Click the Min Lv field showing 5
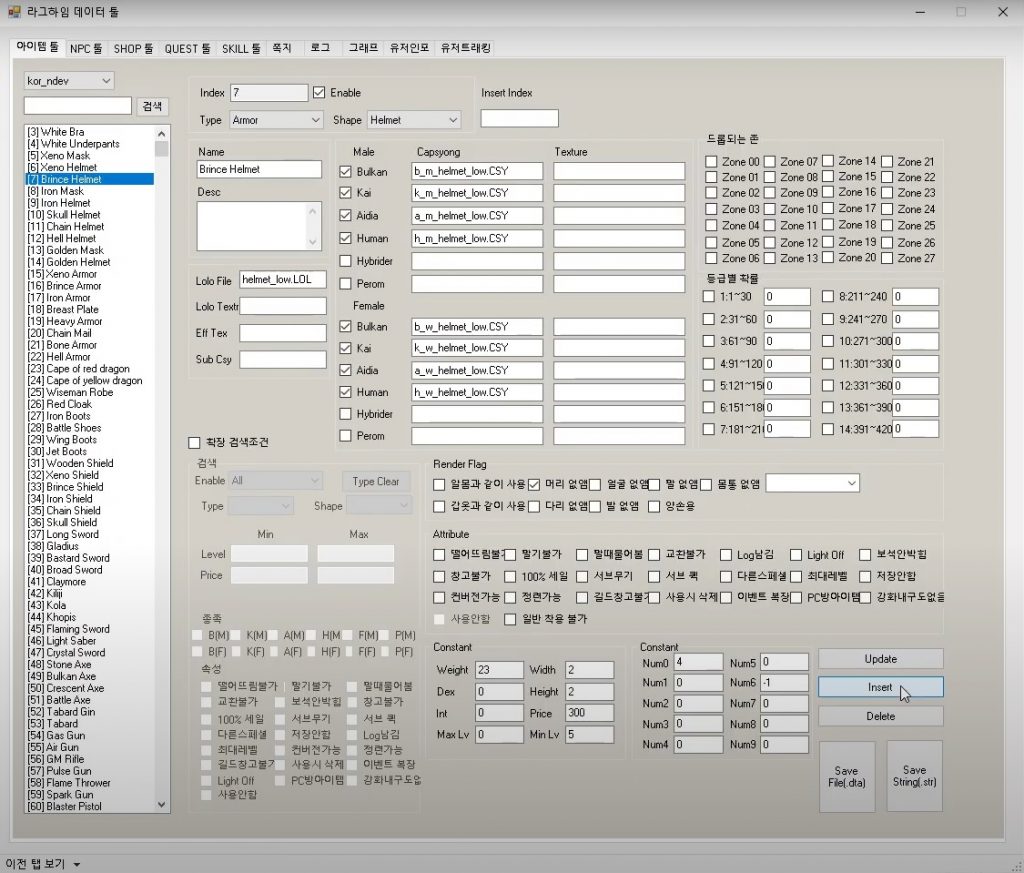The height and width of the screenshot is (873, 1024). pyautogui.click(x=590, y=735)
